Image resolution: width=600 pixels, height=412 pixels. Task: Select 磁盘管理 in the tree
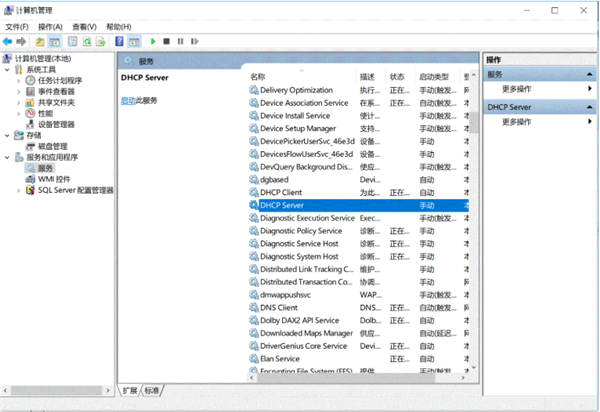(52, 146)
